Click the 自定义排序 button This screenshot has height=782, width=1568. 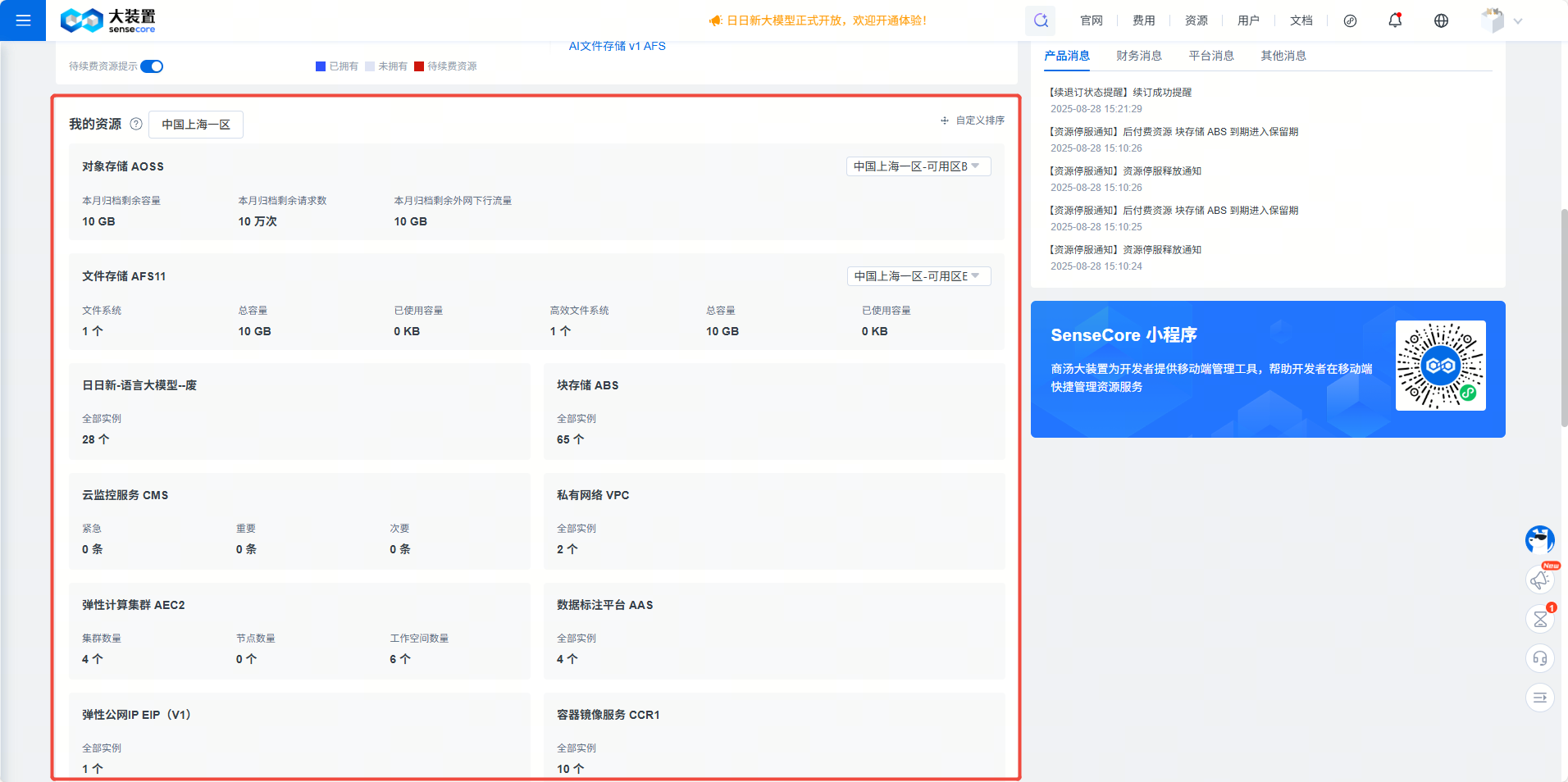click(971, 120)
